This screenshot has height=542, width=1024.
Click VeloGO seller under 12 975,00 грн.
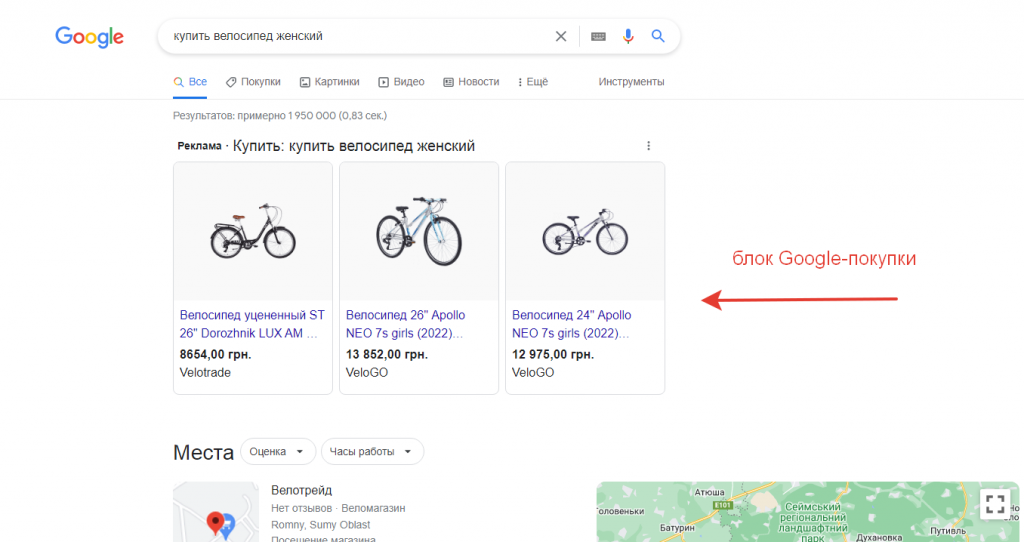(533, 373)
